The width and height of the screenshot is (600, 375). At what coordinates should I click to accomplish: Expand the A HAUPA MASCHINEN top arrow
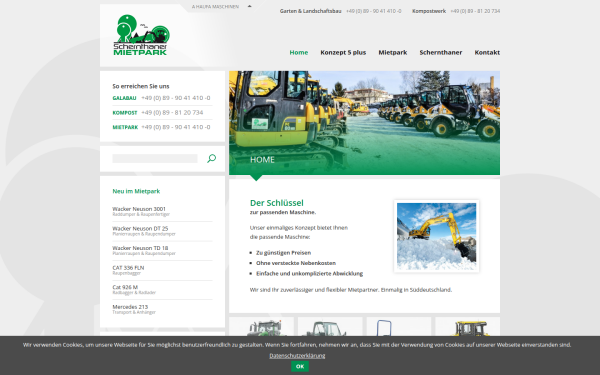[249, 7]
